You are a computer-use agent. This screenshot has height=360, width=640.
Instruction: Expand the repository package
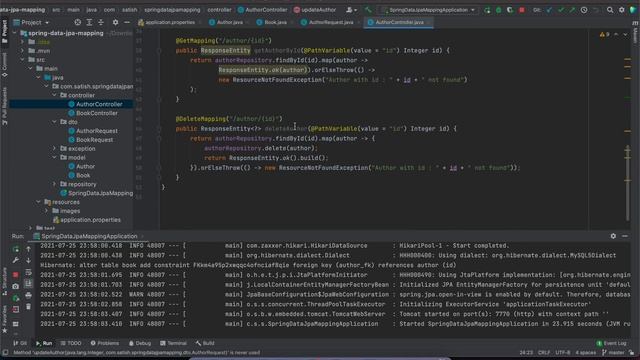55,184
